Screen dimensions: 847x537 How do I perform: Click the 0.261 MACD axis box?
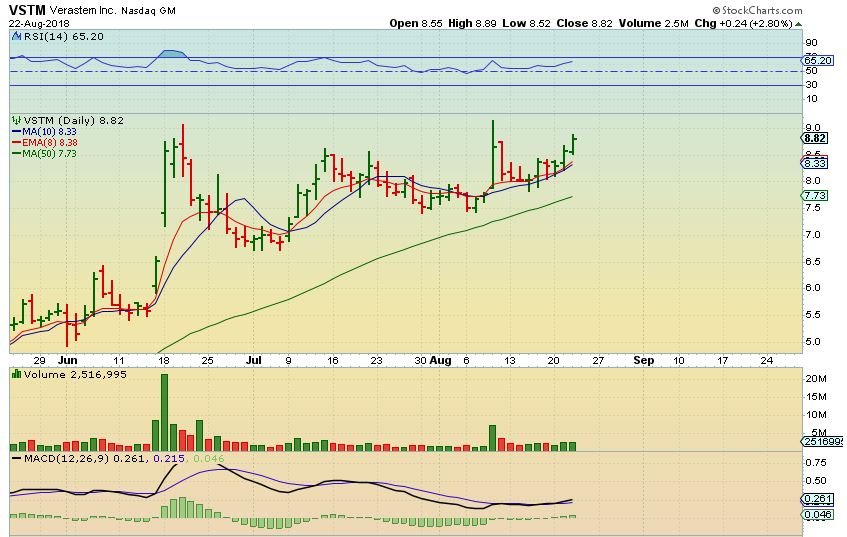(817, 499)
